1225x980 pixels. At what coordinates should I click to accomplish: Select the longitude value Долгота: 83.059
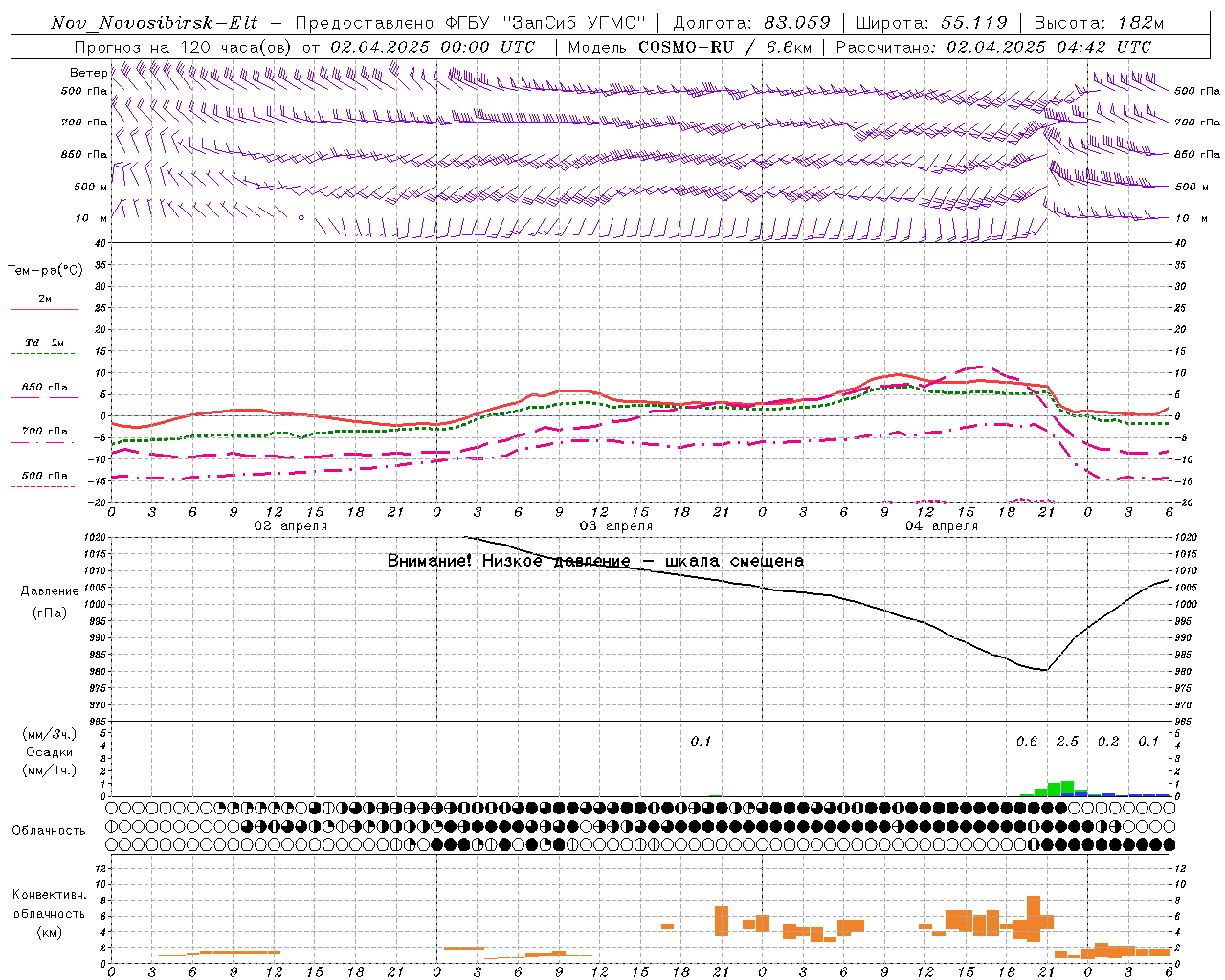(x=751, y=23)
